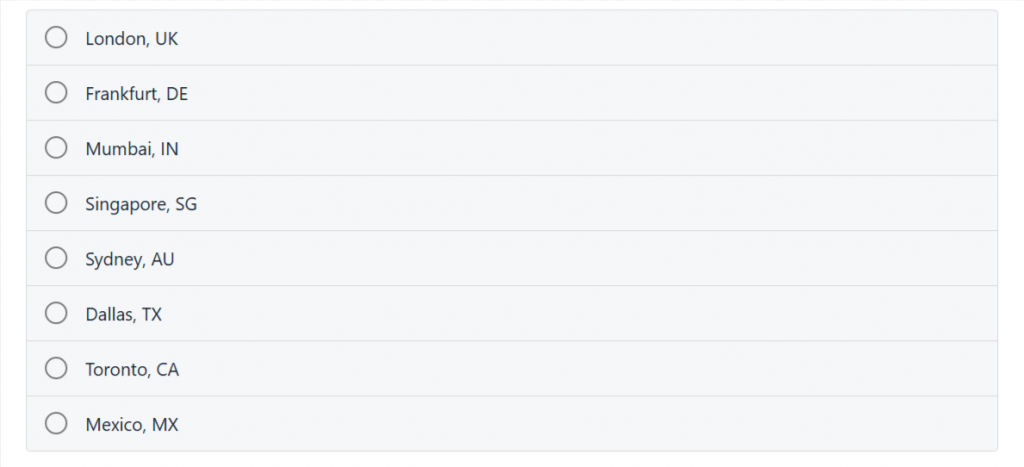The height and width of the screenshot is (467, 1024).
Task: Select the Toronto, CA radio button
Action: tap(56, 368)
